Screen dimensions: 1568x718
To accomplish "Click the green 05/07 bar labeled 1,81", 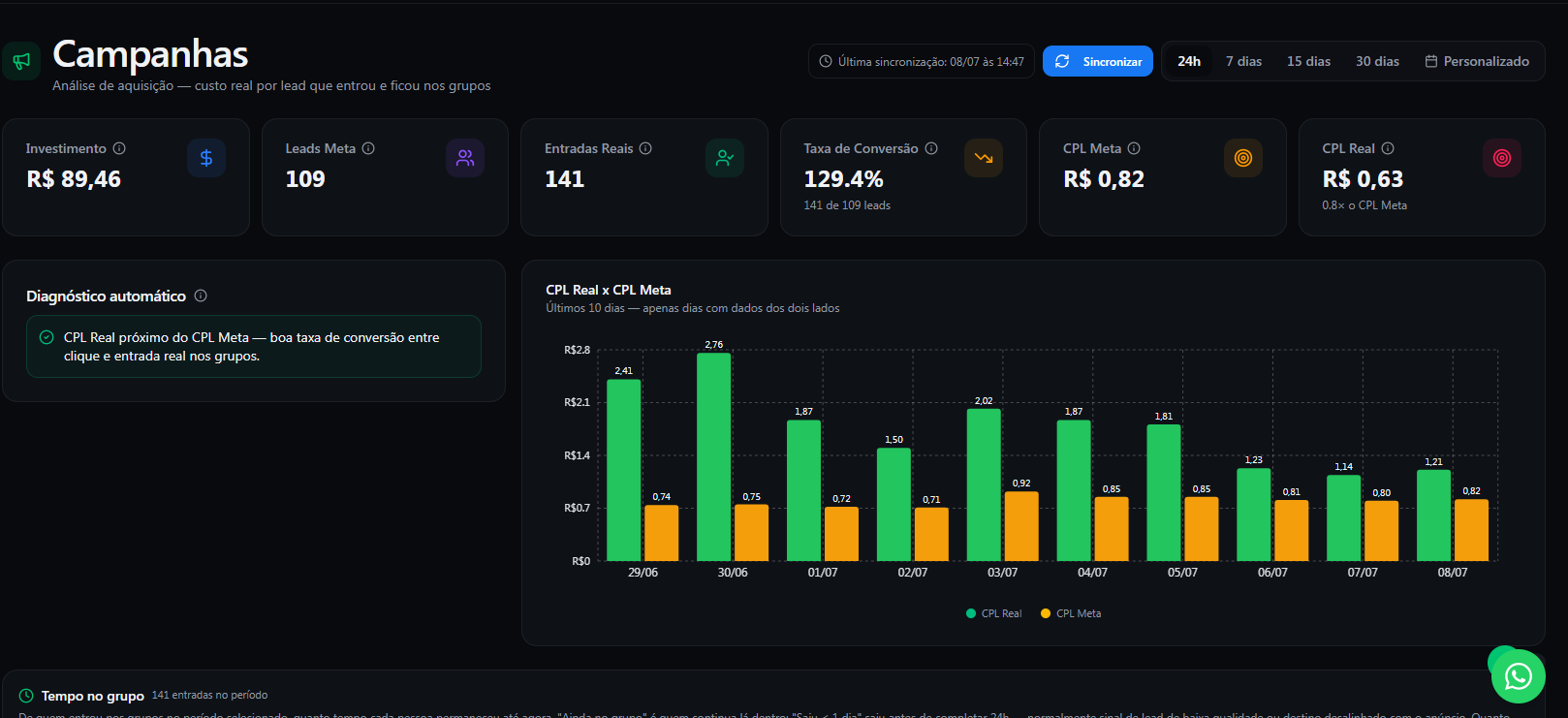I will [x=1164, y=493].
